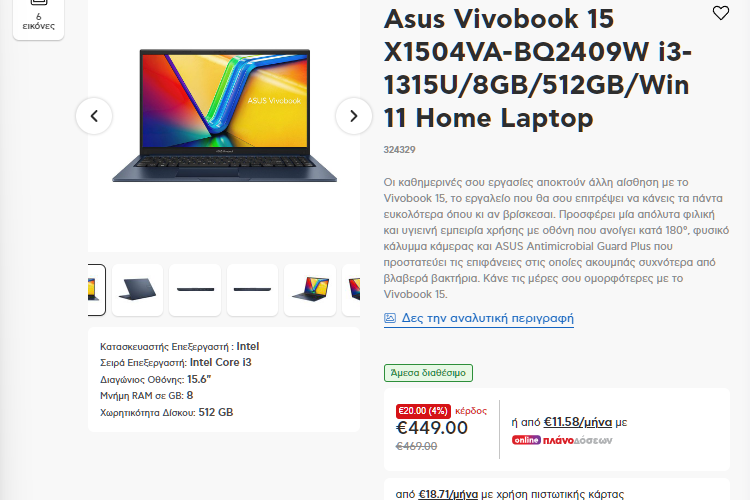
Task: Open the €18.71/μήνα credit card link
Action: pyautogui.click(x=448, y=494)
